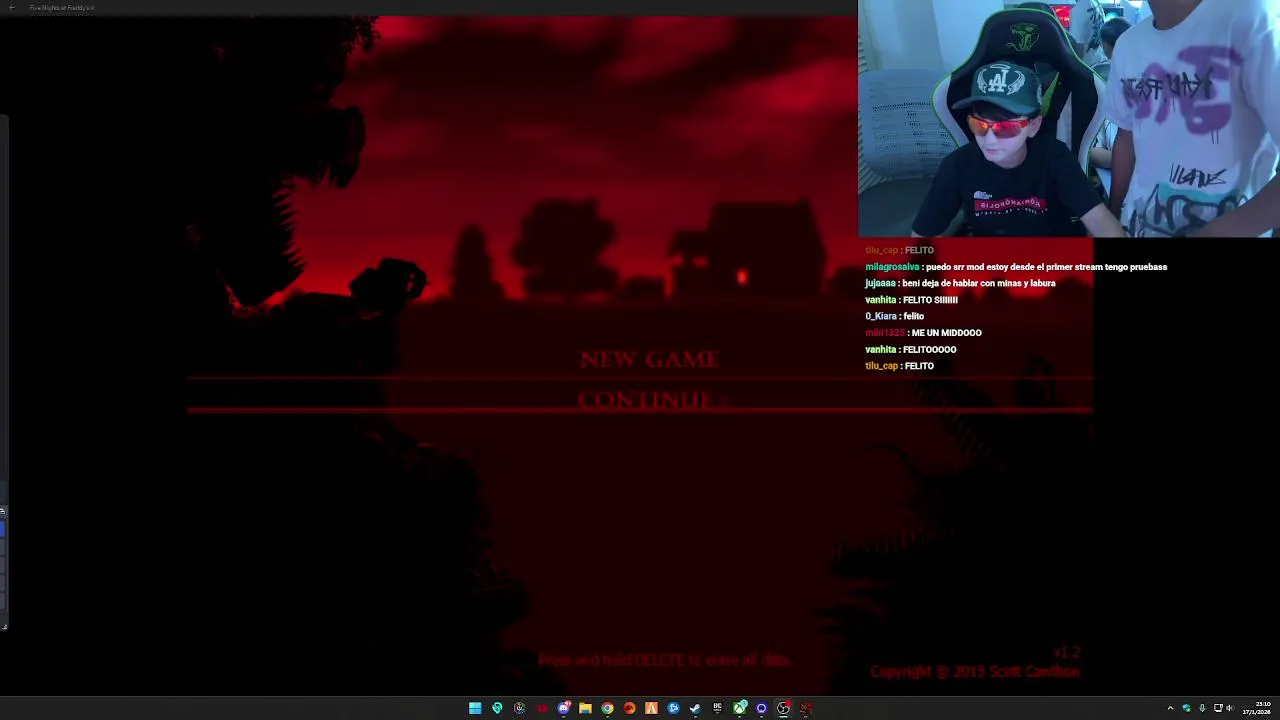
Task: Click the 'FELITOOOOO' chat message by vanhita
Action: [x=910, y=350]
